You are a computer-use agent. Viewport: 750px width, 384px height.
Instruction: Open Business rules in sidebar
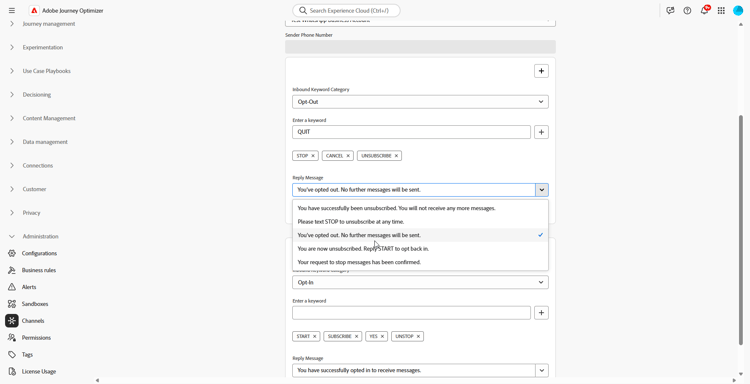(39, 270)
